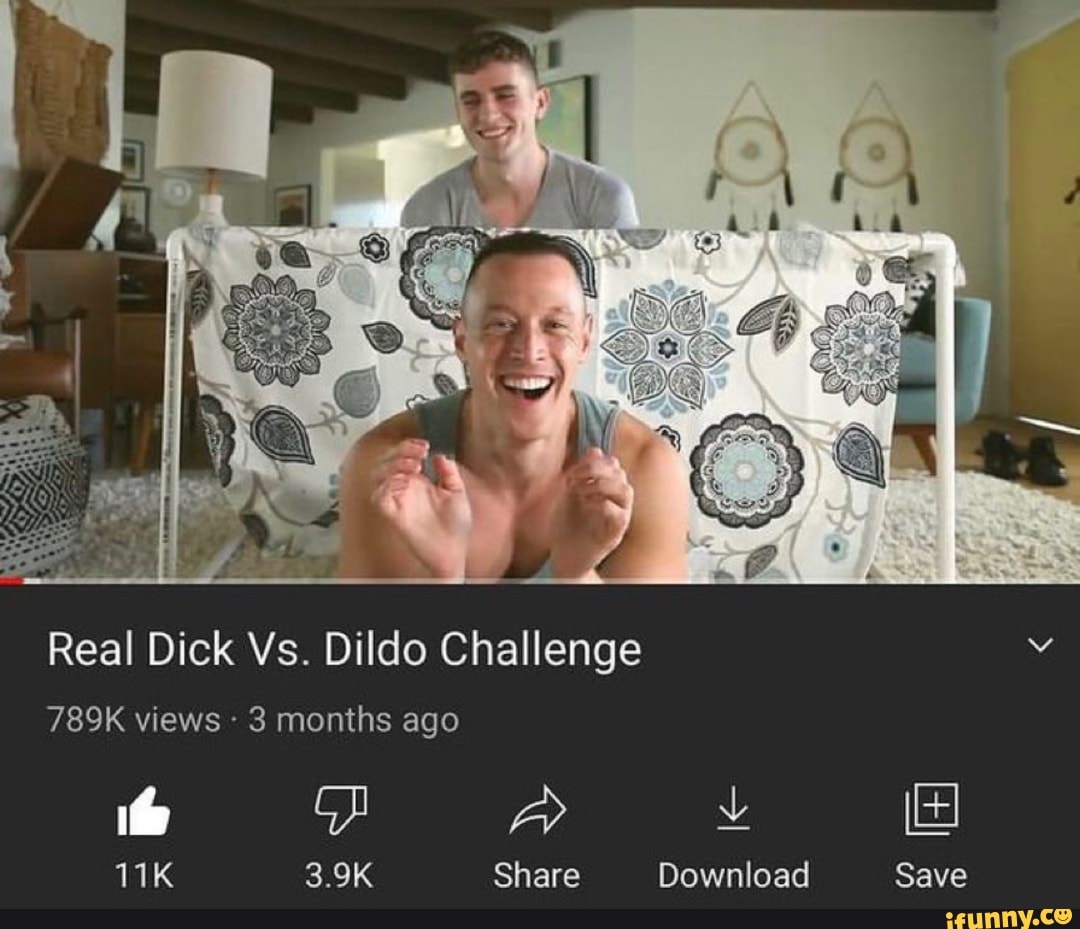Click the Share label

[x=537, y=876]
